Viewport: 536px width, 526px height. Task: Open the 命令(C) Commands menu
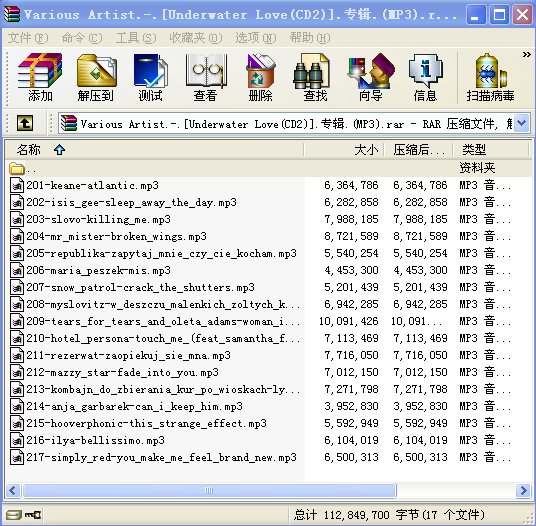tap(82, 38)
